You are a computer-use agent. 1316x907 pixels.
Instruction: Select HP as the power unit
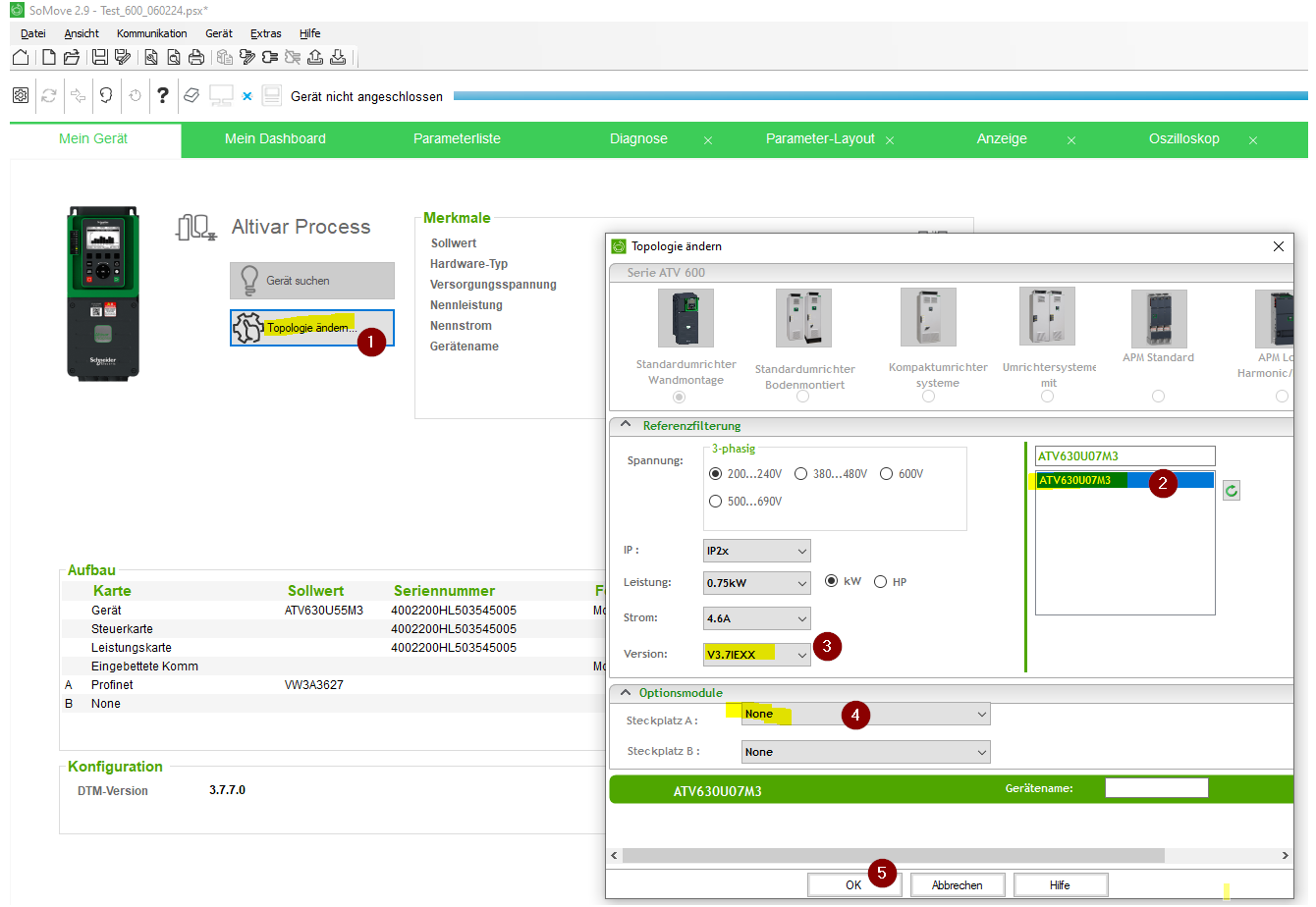880,582
